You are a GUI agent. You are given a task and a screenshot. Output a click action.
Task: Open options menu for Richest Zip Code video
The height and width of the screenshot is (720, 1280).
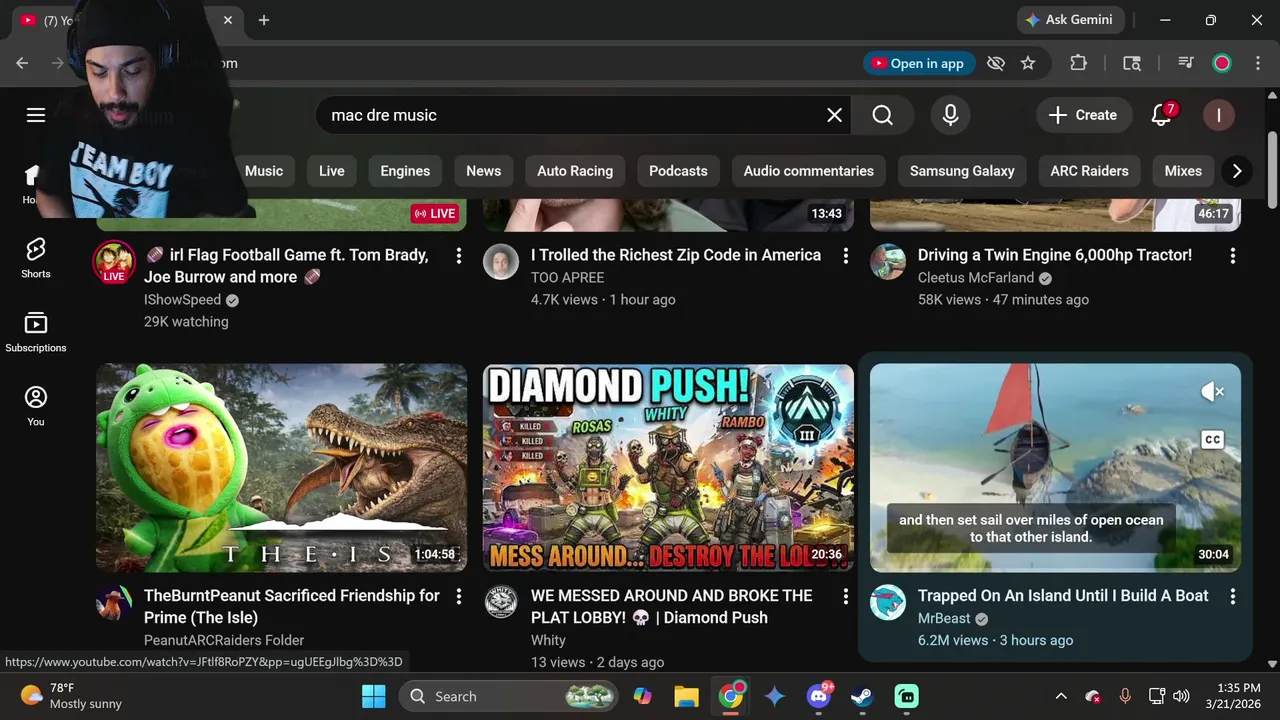point(845,256)
